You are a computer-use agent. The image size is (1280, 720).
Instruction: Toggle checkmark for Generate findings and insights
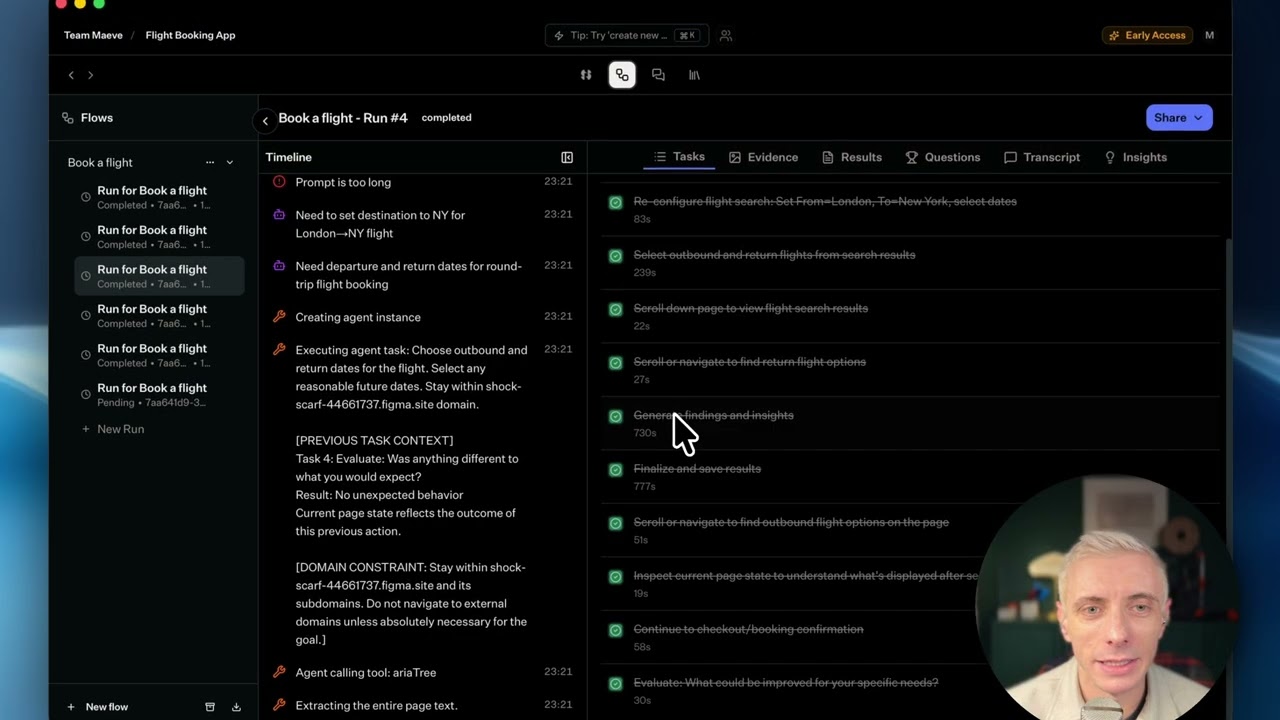pos(615,416)
